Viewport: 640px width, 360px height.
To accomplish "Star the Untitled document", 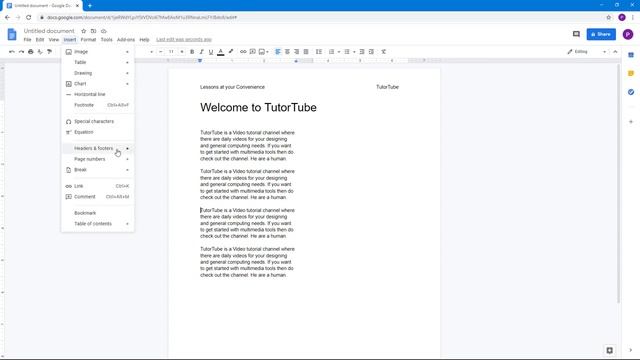I will (x=84, y=31).
